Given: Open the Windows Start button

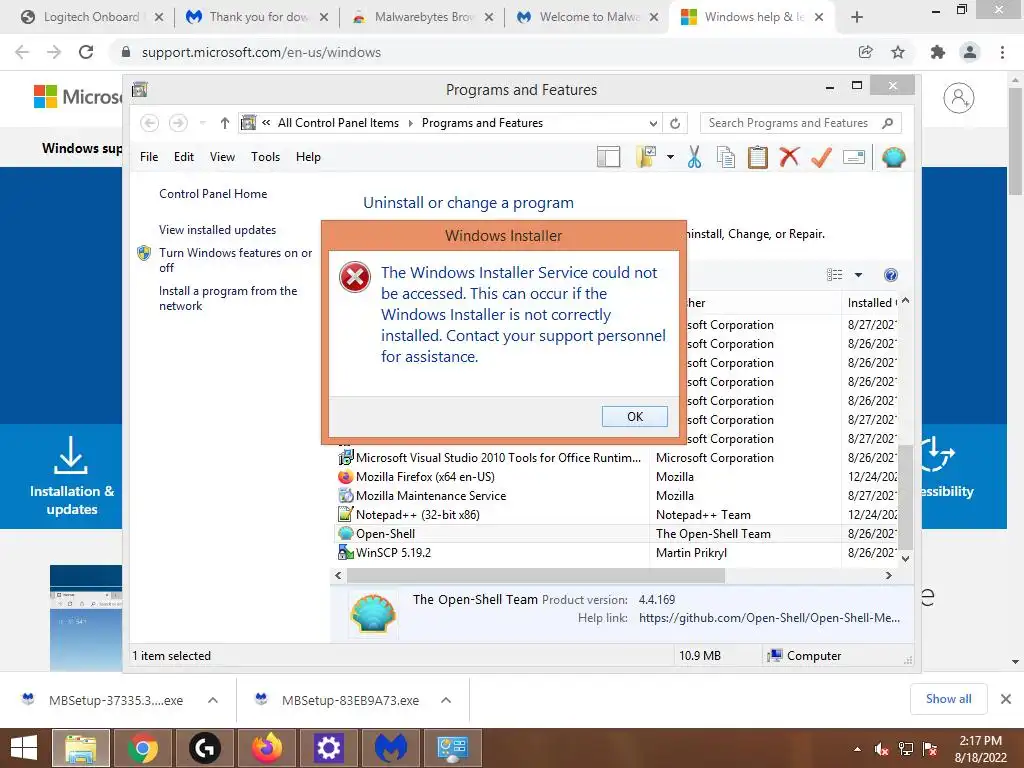Looking at the screenshot, I should click(24, 748).
